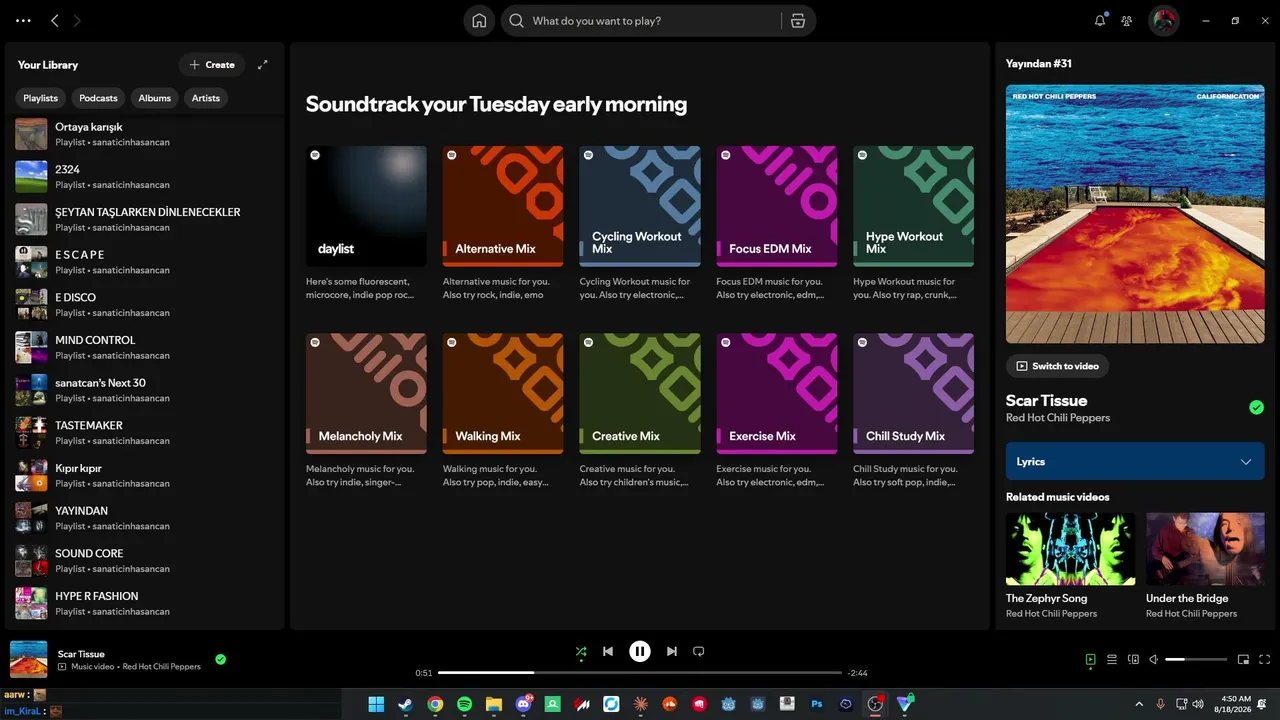
Task: Open the What's New bell notifications
Action: point(1100,20)
